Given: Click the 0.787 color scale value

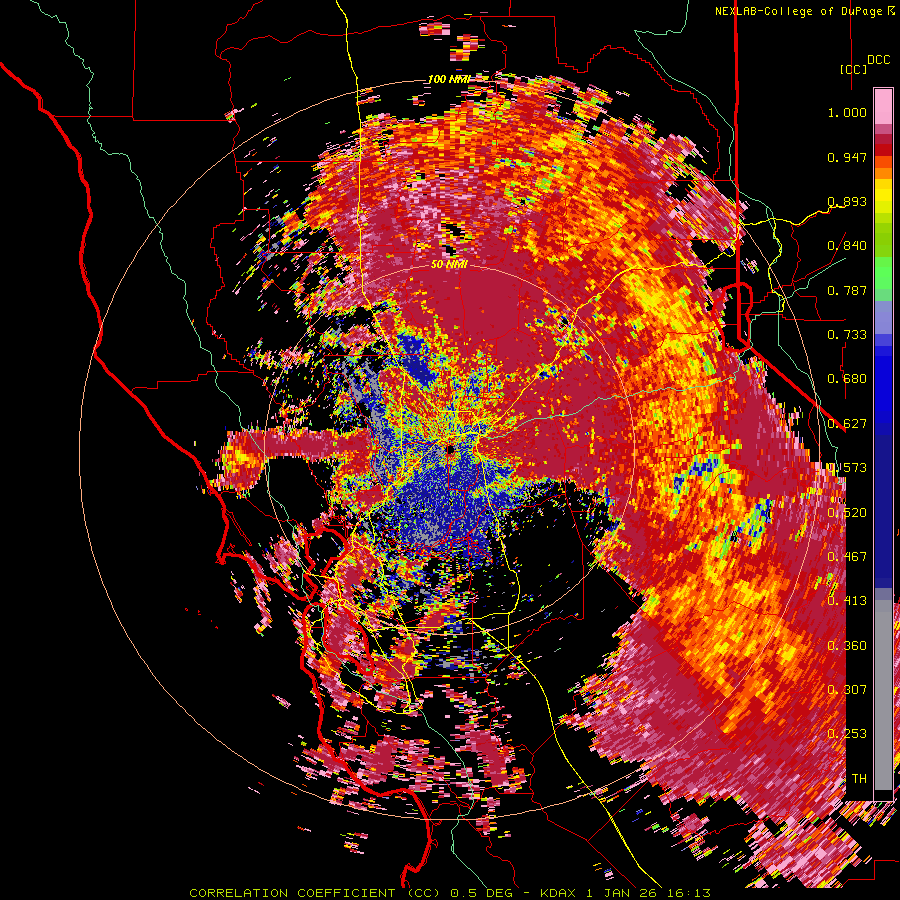Looking at the screenshot, I should pyautogui.click(x=847, y=290).
